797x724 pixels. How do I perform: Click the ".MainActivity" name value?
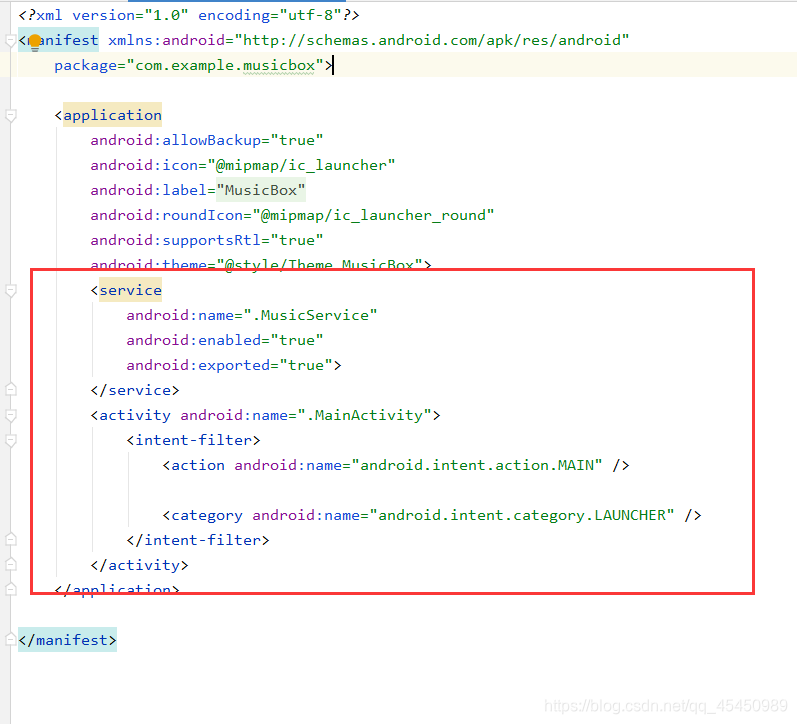364,415
